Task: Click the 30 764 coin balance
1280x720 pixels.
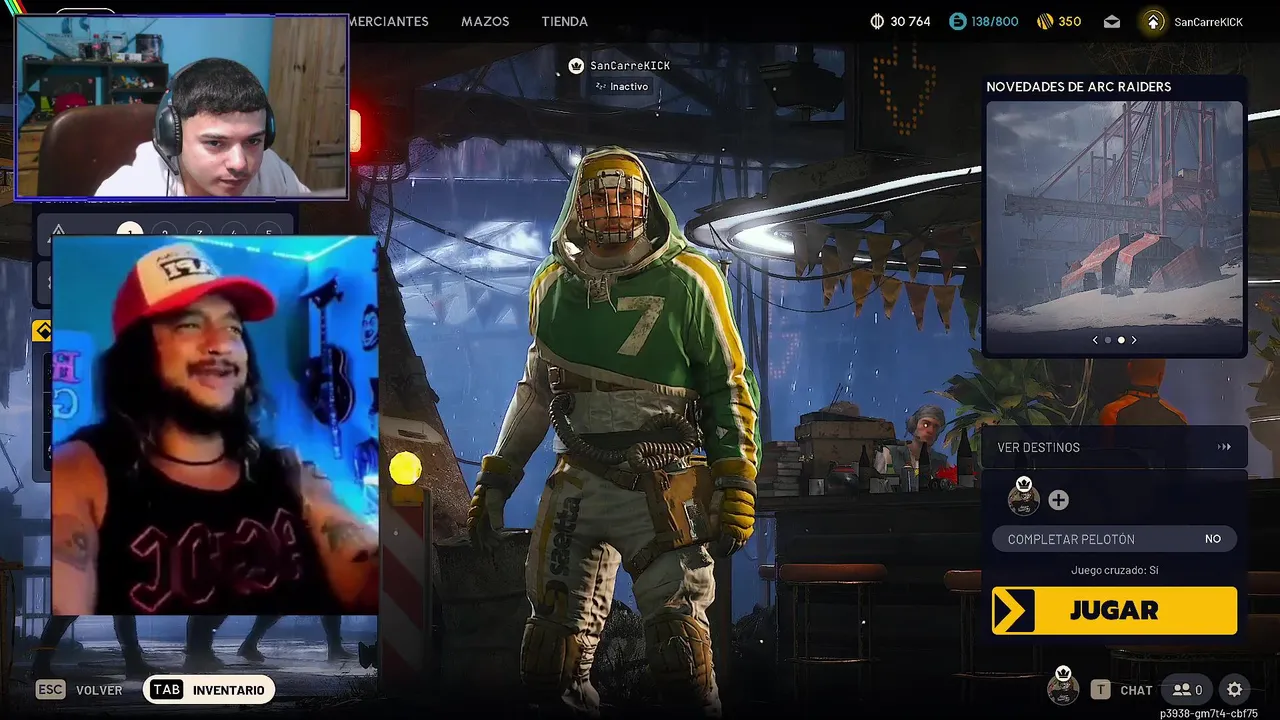Action: point(910,21)
